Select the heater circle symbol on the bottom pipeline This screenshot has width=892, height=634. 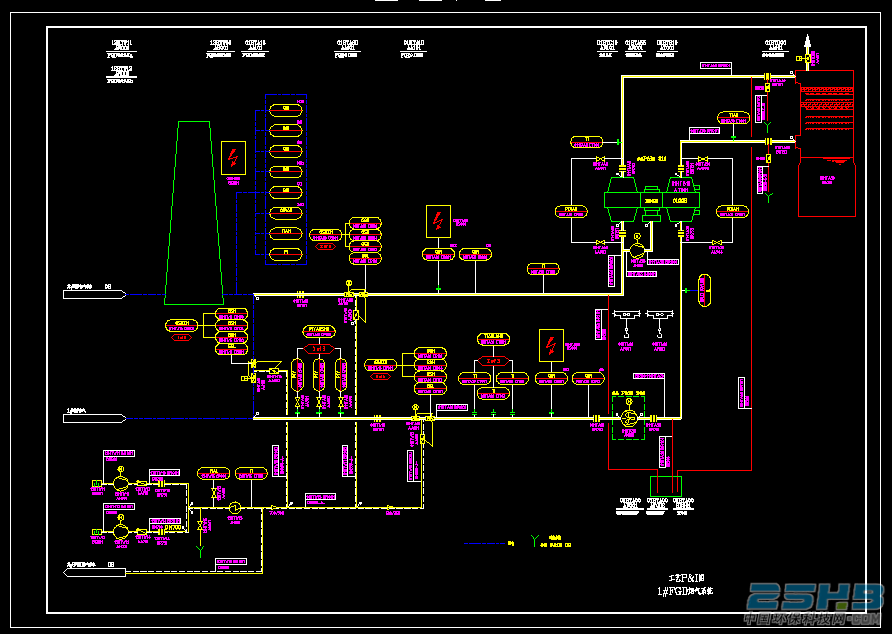click(234, 507)
